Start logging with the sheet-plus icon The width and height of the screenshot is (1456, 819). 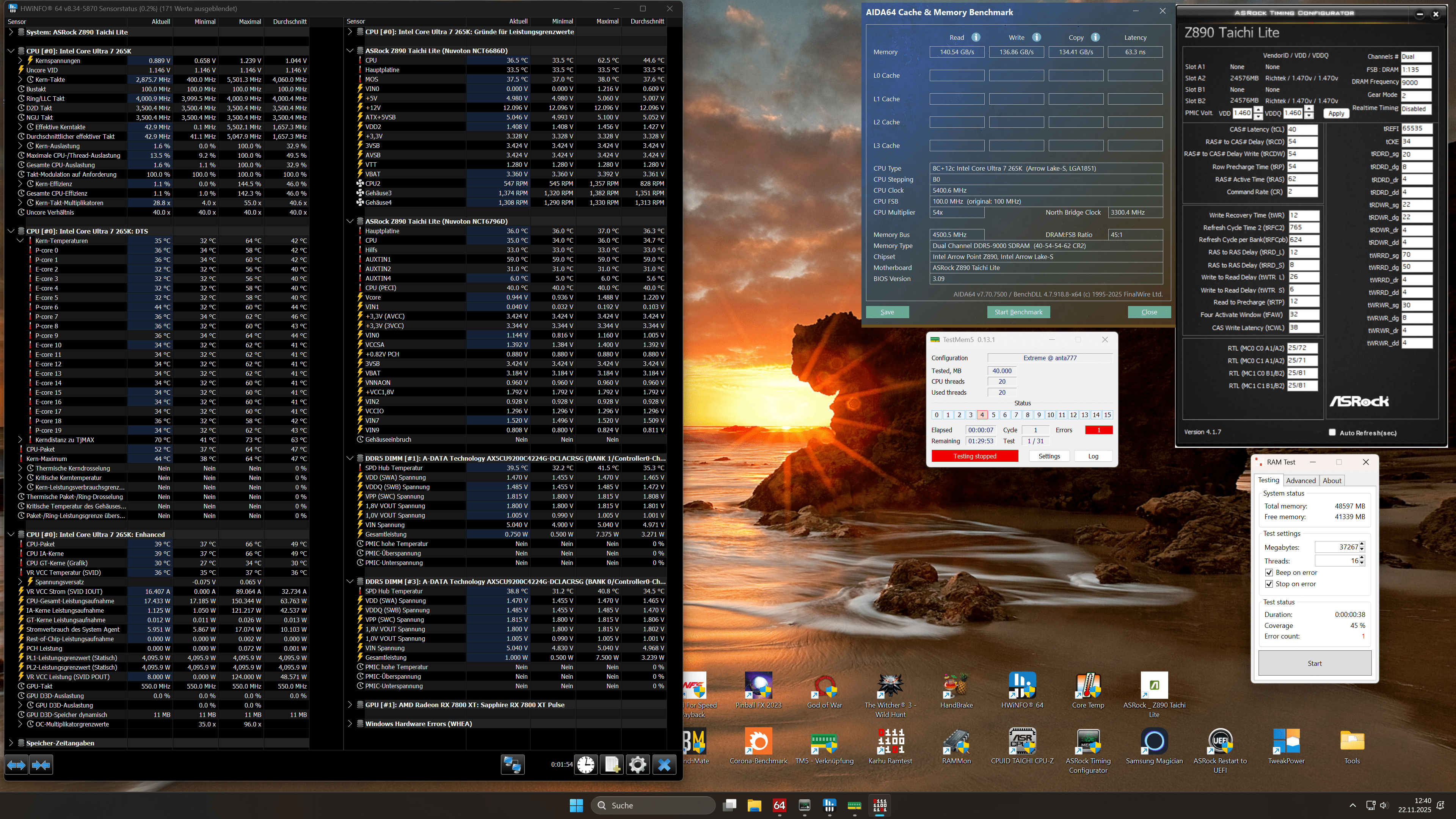click(612, 765)
